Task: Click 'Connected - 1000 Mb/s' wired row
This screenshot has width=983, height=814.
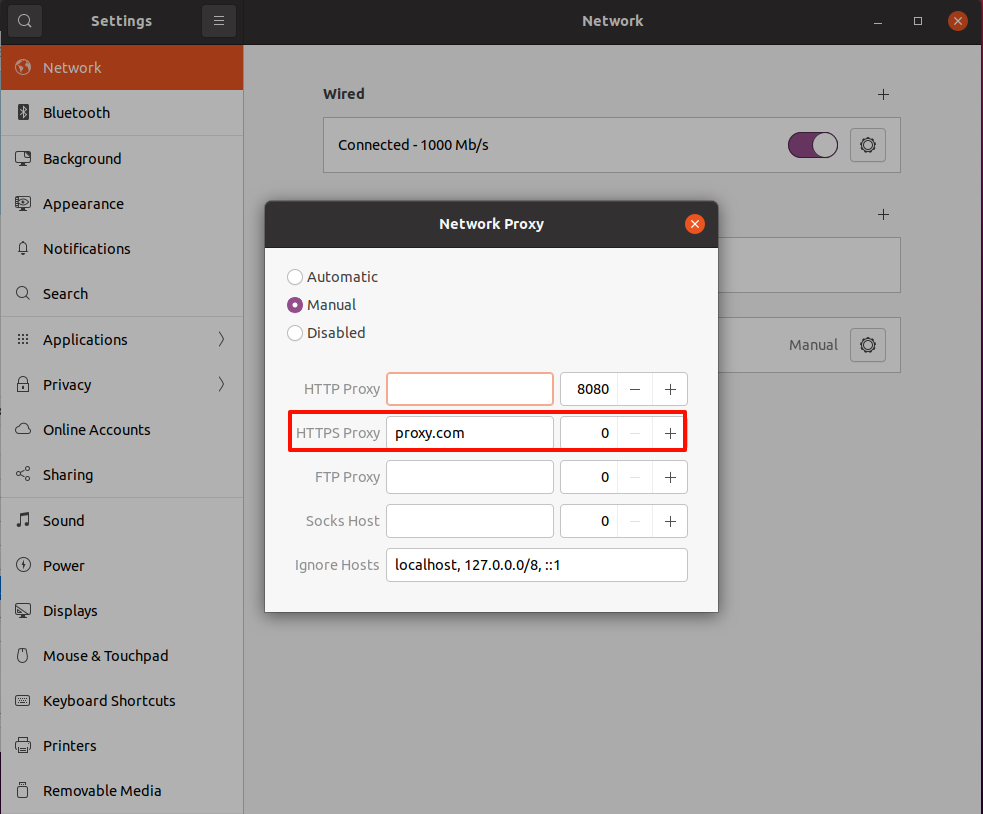Action: click(x=612, y=145)
